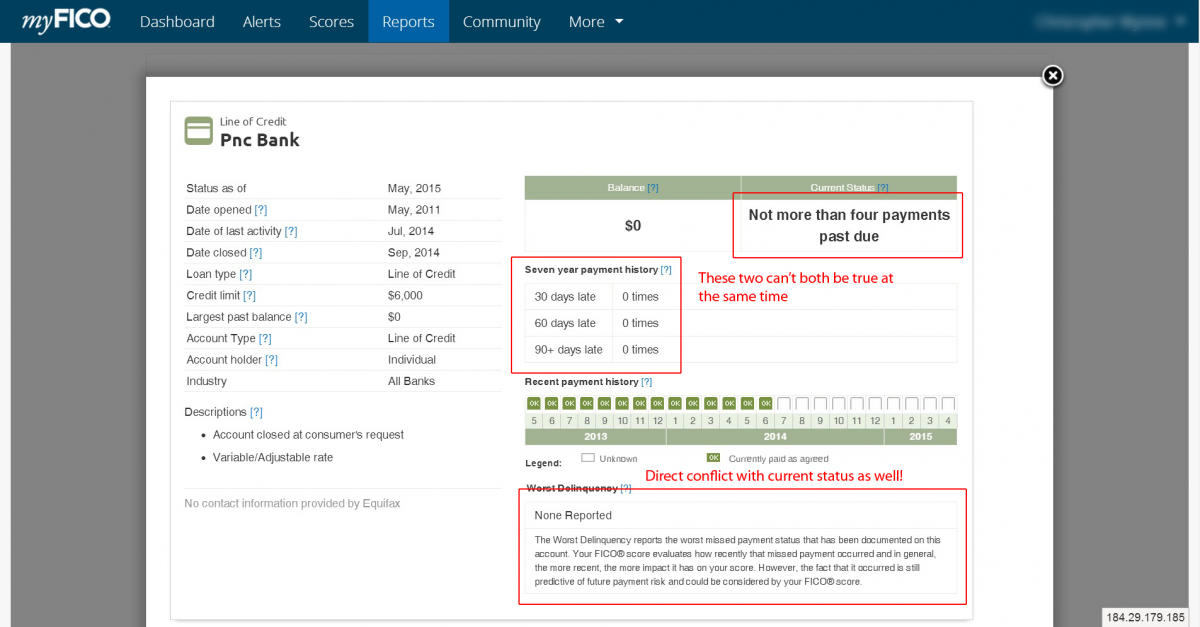The height and width of the screenshot is (627, 1200).
Task: Select the Status as of value 'May, 2015'
Action: click(414, 188)
